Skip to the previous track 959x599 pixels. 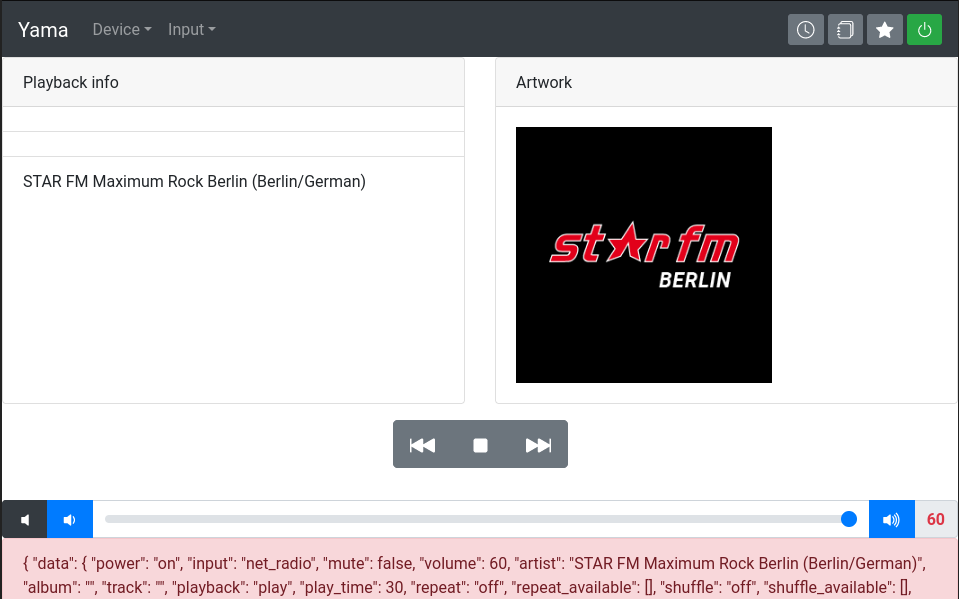423,445
